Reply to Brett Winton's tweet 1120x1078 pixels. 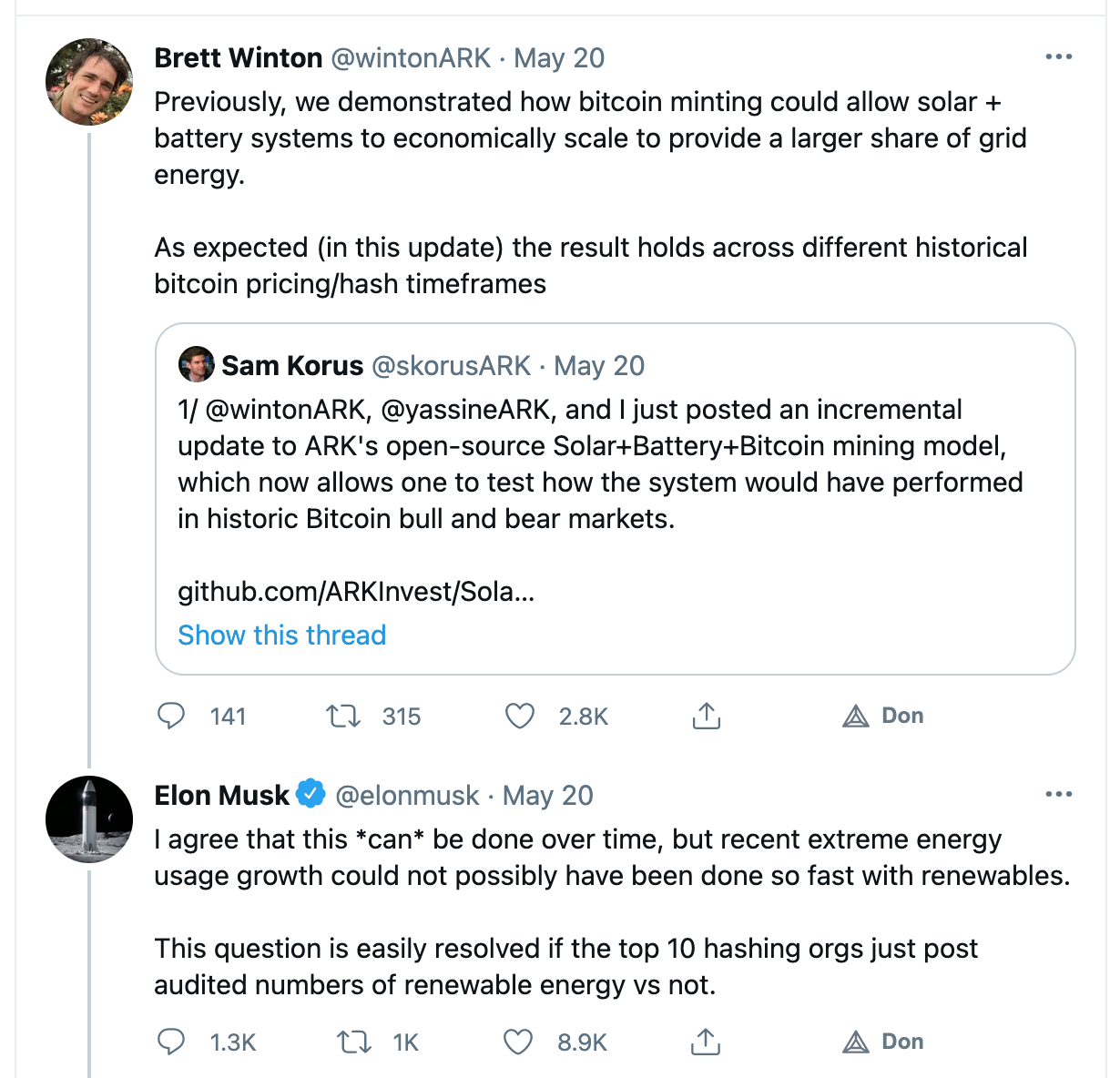[171, 717]
